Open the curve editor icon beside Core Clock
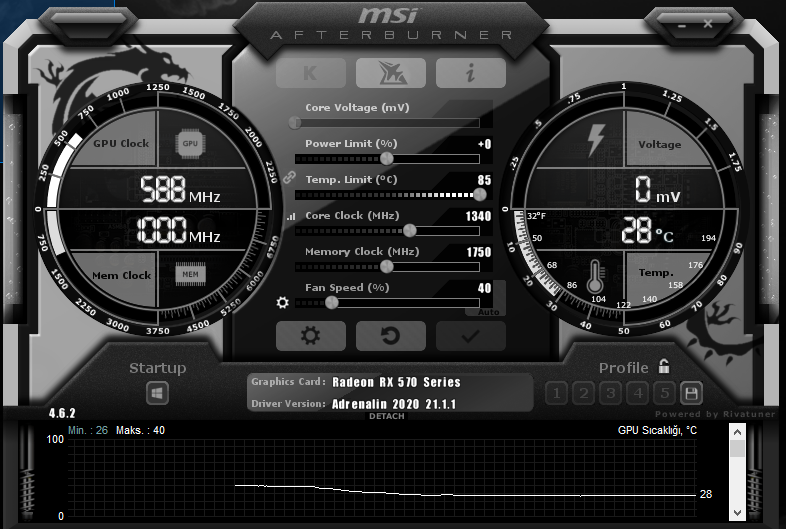This screenshot has height=529, width=786. click(x=291, y=217)
